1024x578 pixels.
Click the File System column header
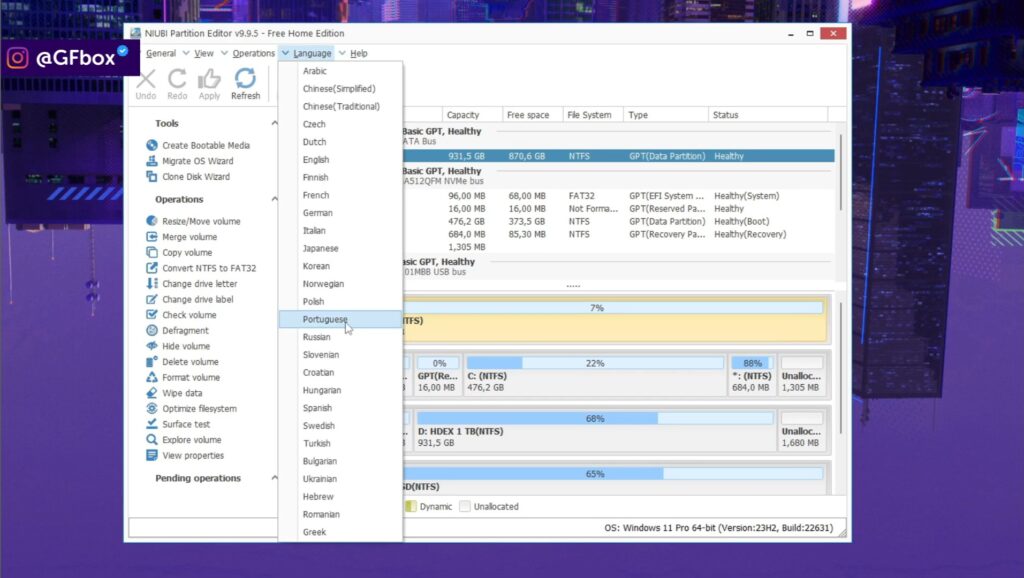(592, 115)
